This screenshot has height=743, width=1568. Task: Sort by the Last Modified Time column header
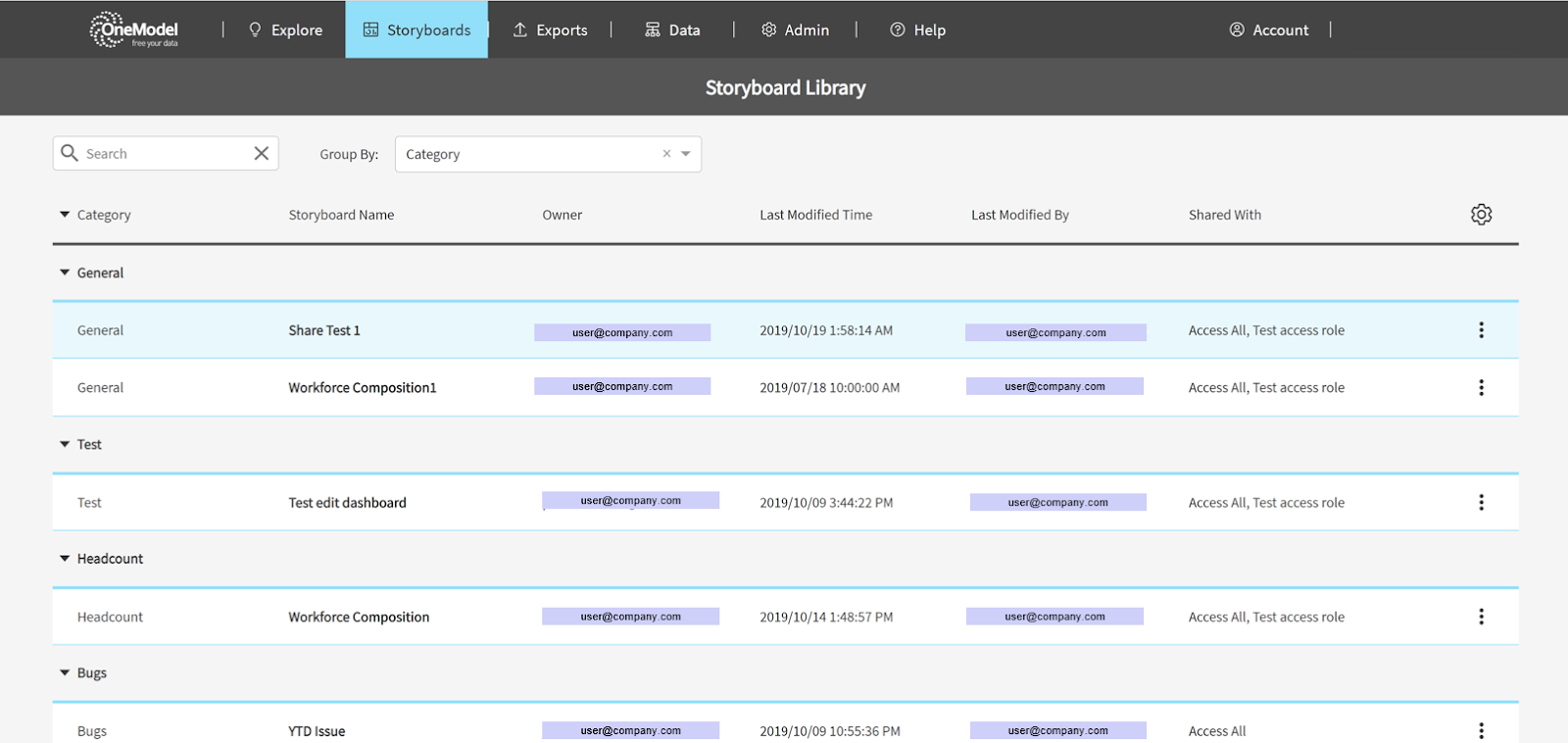[815, 215]
